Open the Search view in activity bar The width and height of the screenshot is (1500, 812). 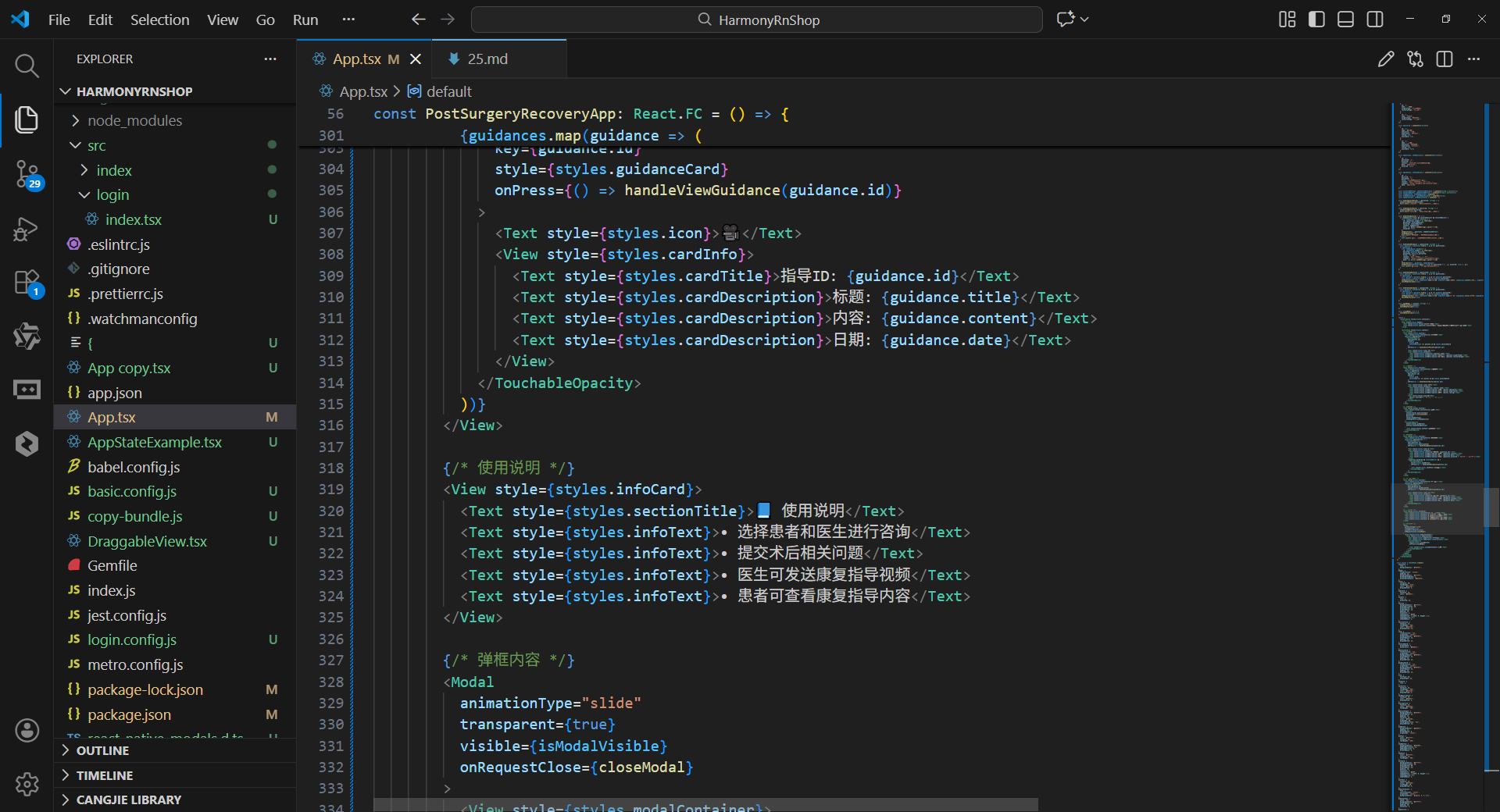(x=27, y=66)
